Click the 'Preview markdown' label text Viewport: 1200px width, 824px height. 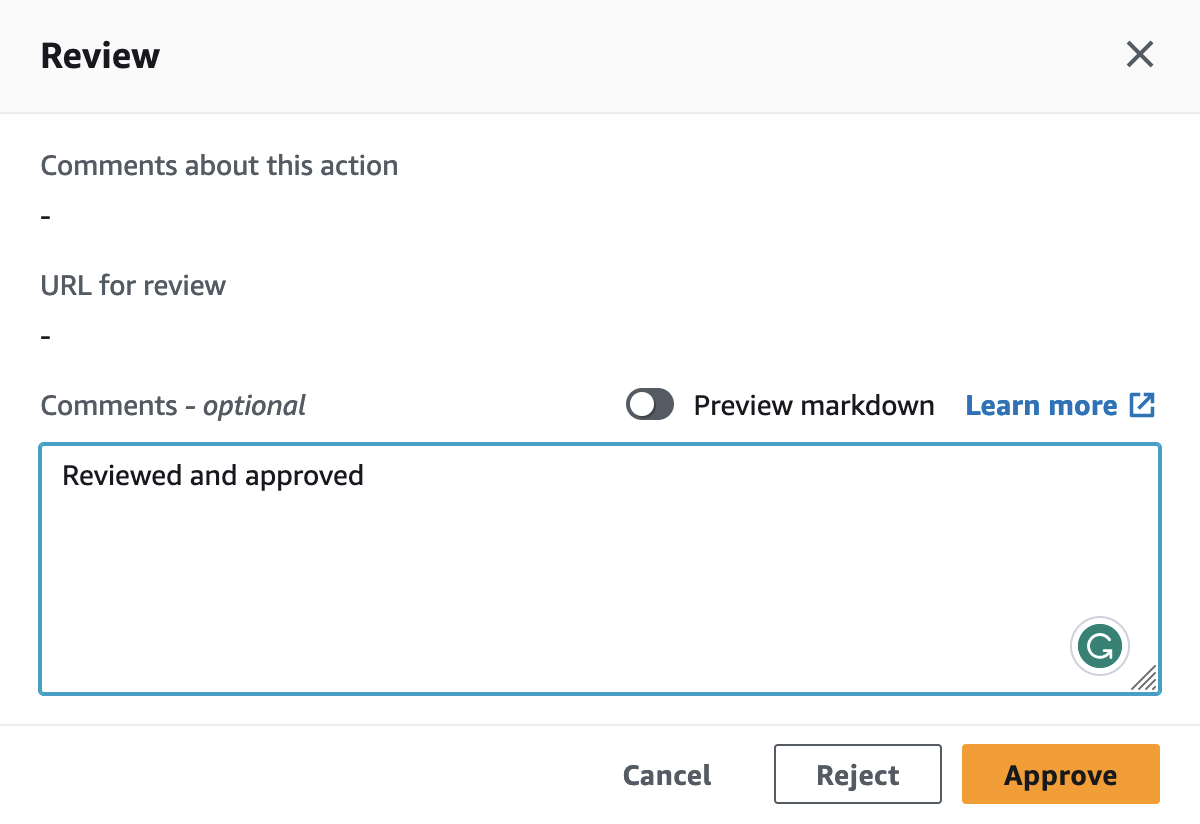click(813, 404)
